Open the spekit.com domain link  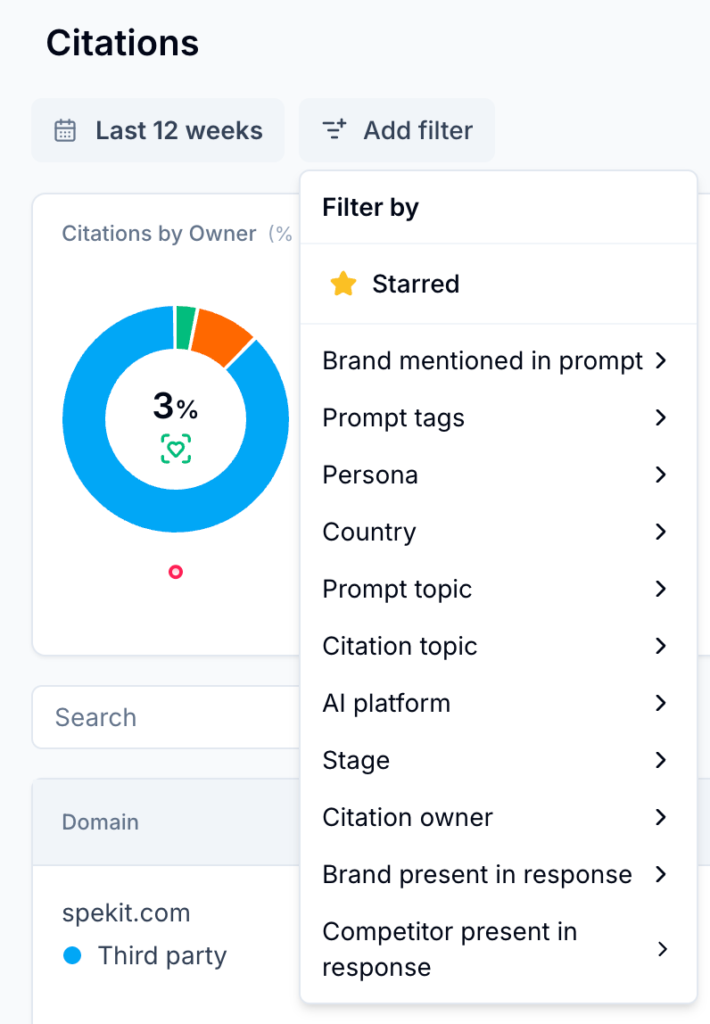pyautogui.click(x=126, y=913)
